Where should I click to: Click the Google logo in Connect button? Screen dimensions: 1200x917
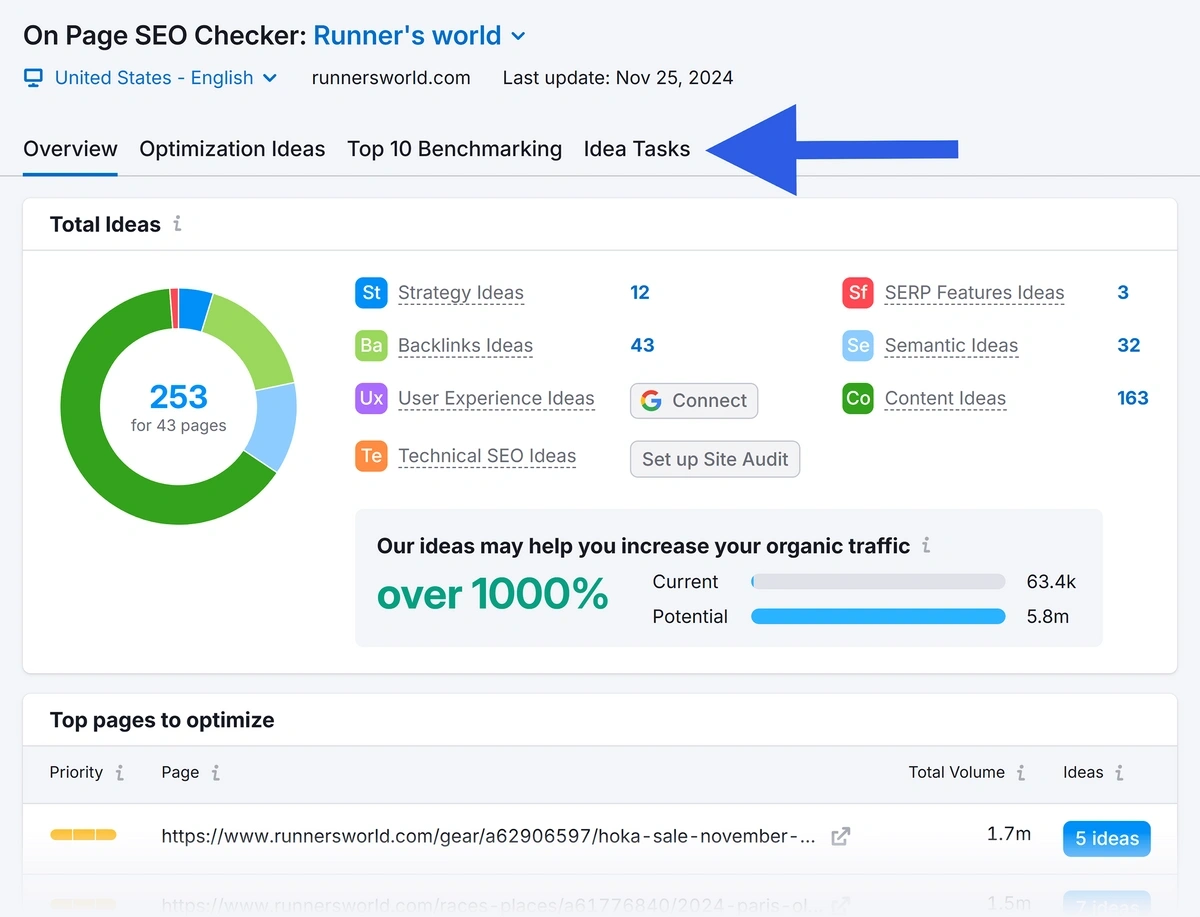(651, 401)
